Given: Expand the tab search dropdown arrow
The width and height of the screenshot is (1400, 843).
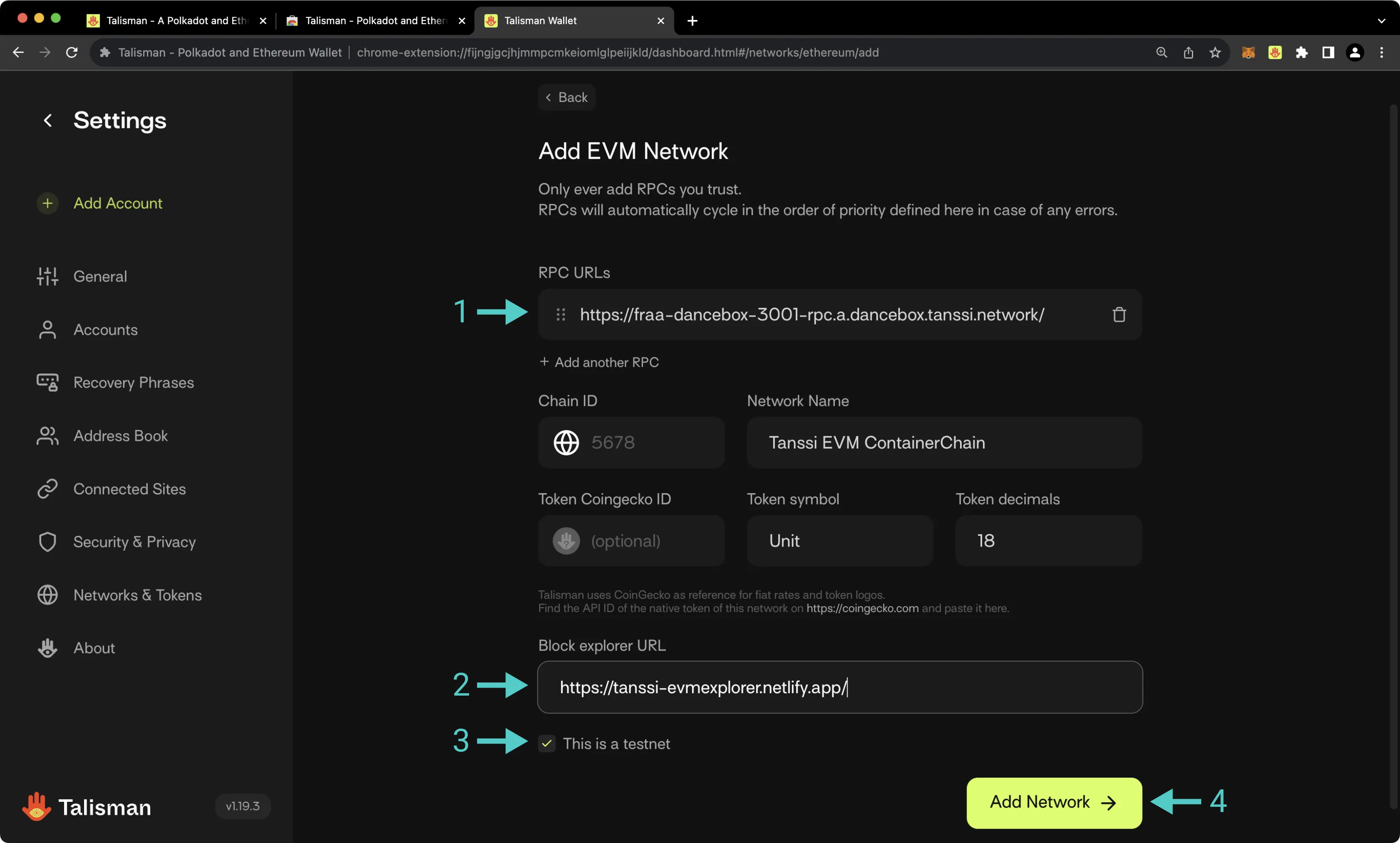Looking at the screenshot, I should pos(1381,21).
